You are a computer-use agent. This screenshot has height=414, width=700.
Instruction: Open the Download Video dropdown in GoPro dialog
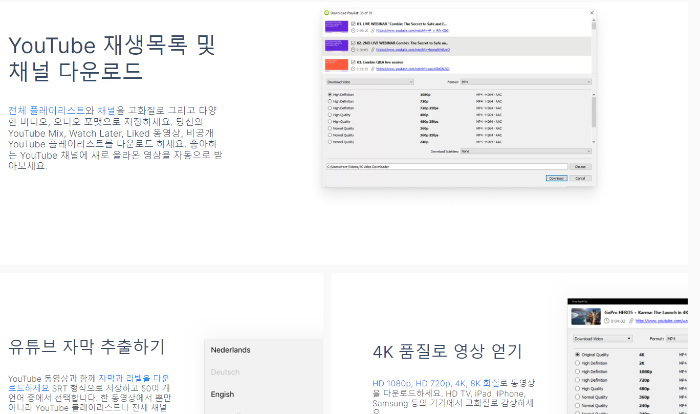coord(603,339)
